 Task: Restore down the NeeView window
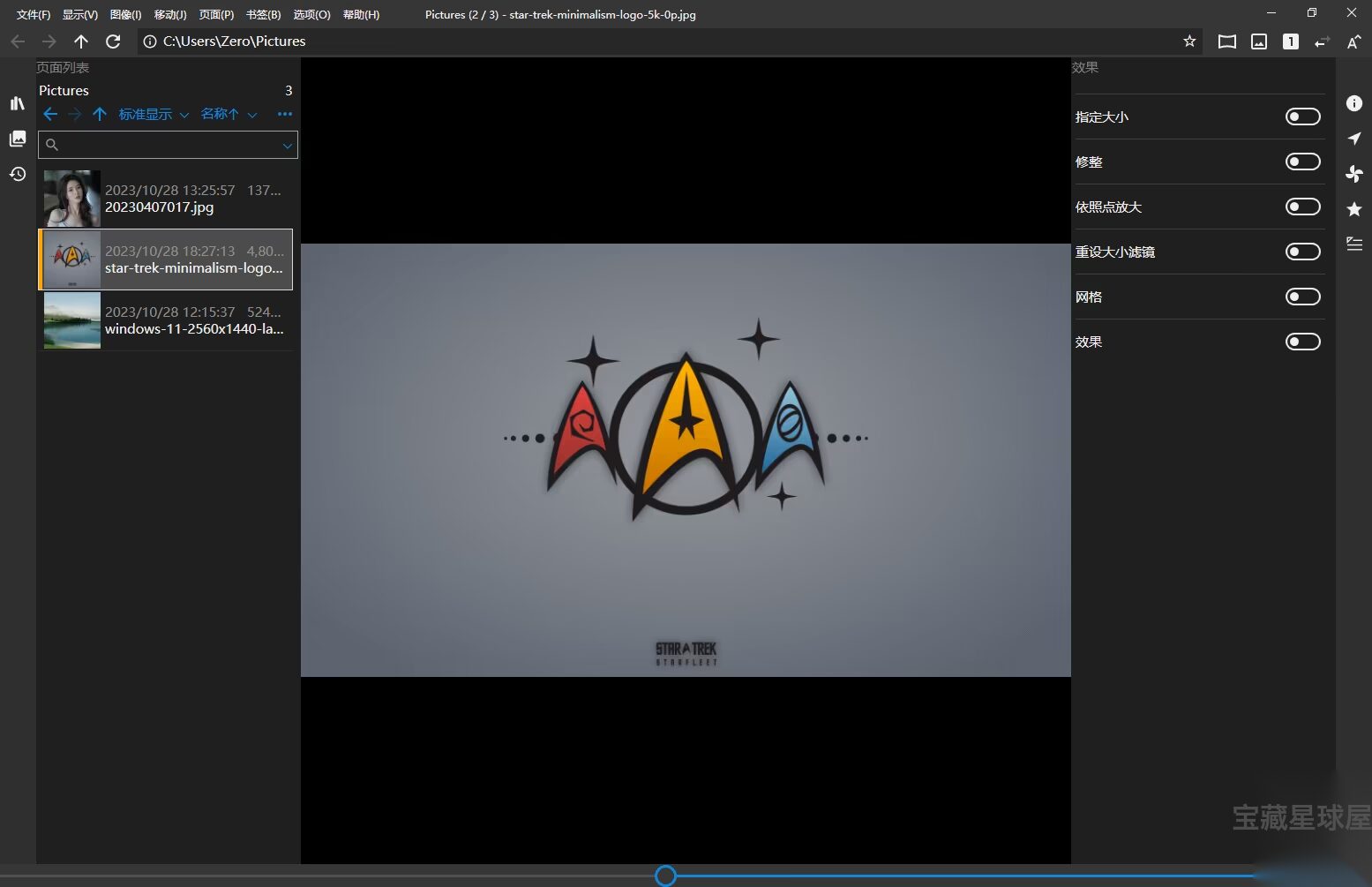coord(1312,13)
